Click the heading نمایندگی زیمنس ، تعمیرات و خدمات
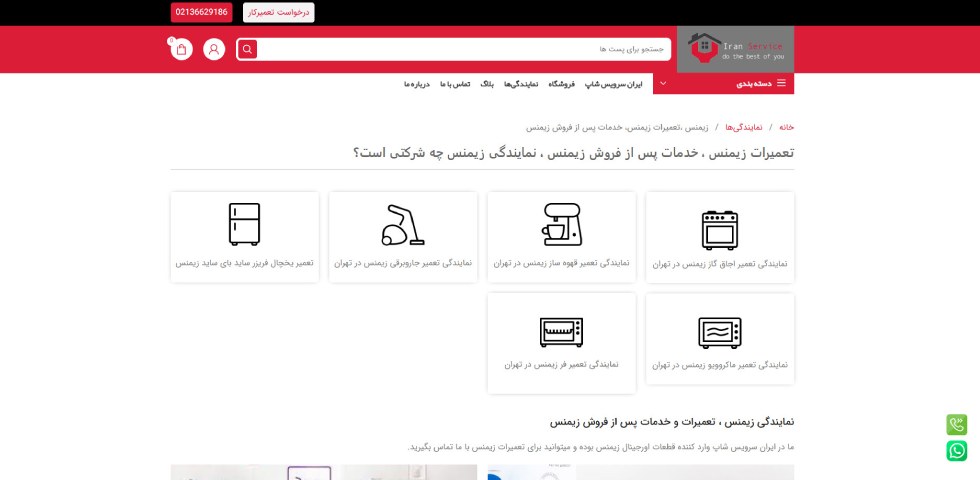This screenshot has height=480, width=980. tap(672, 422)
